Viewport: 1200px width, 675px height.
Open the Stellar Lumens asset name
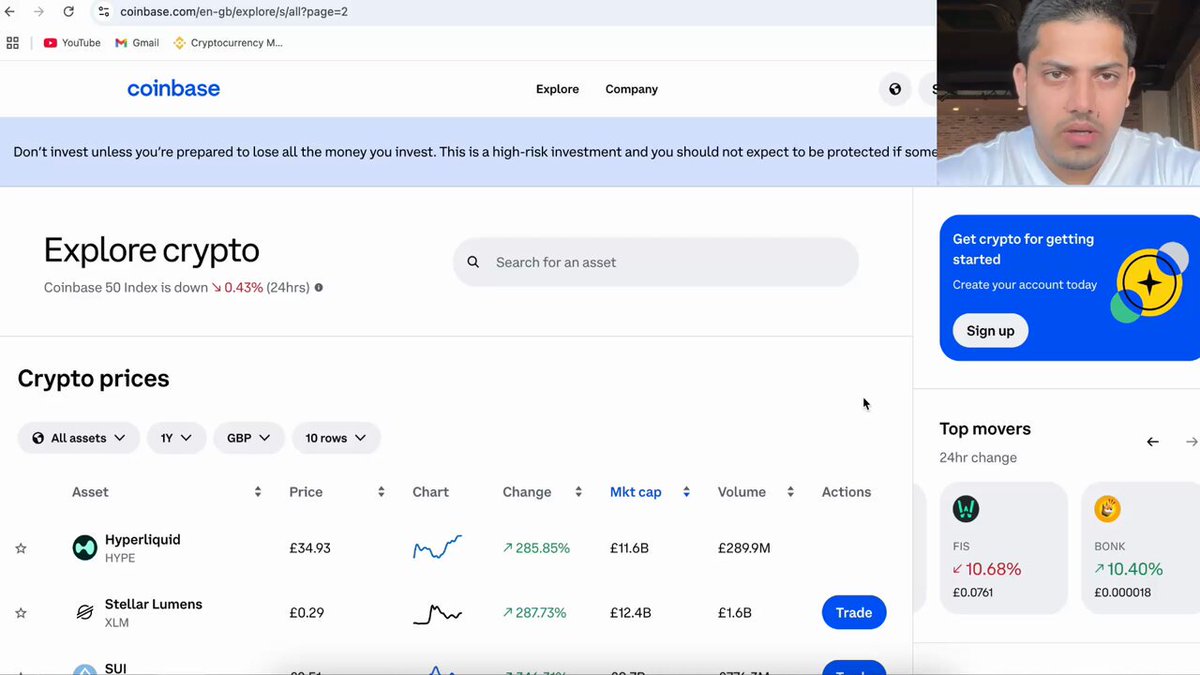click(x=154, y=605)
